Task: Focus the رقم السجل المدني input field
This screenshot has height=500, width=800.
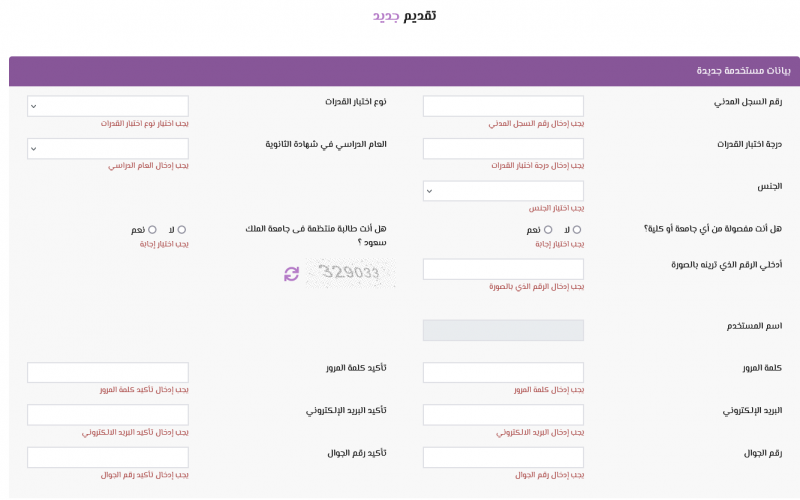Action: click(503, 106)
